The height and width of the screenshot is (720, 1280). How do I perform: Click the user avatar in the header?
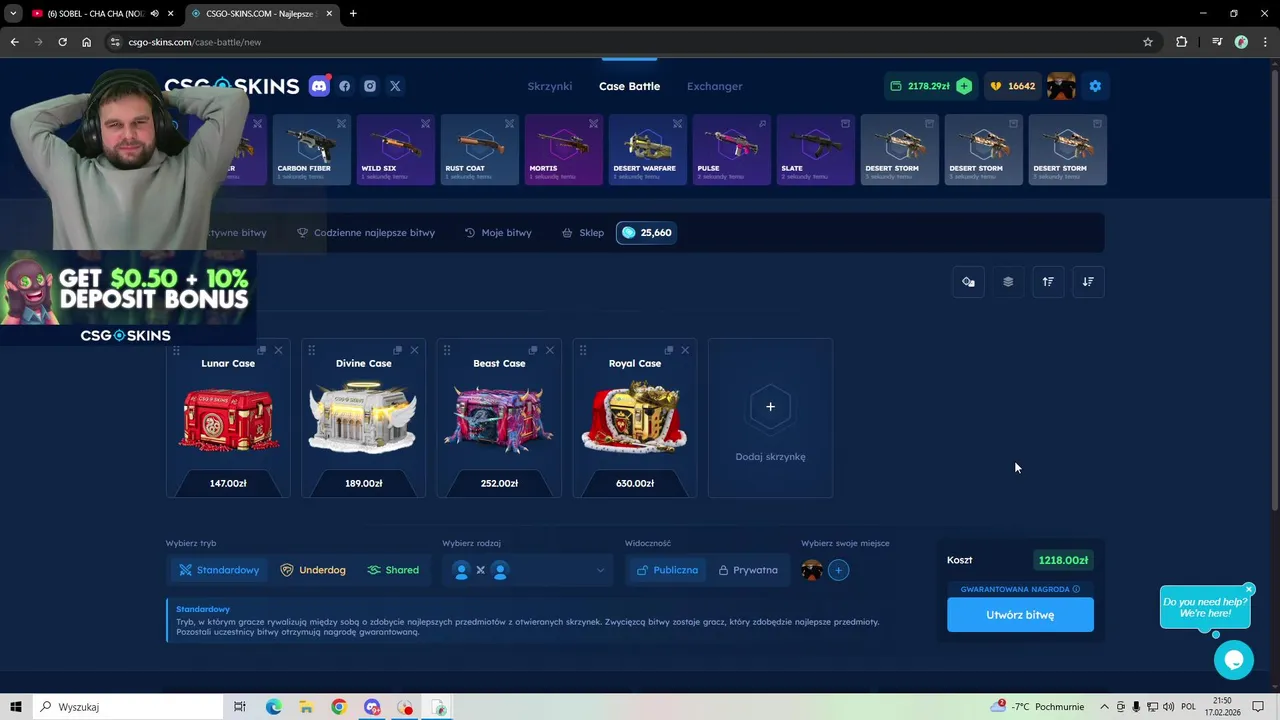1061,86
